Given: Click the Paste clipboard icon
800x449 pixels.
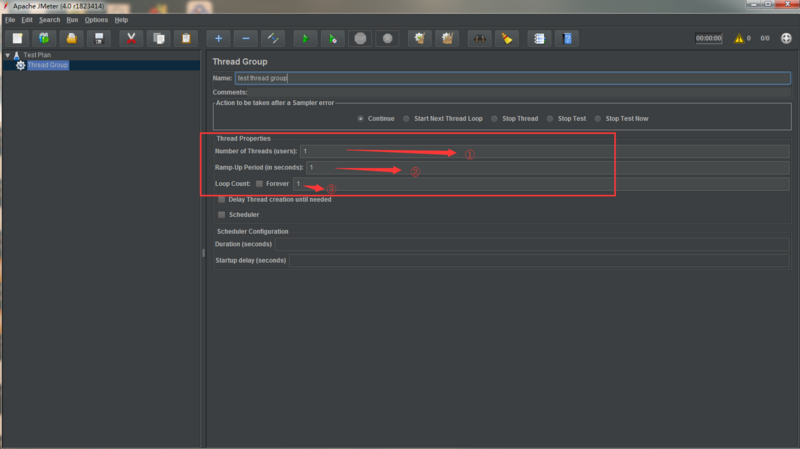Looking at the screenshot, I should [x=186, y=38].
